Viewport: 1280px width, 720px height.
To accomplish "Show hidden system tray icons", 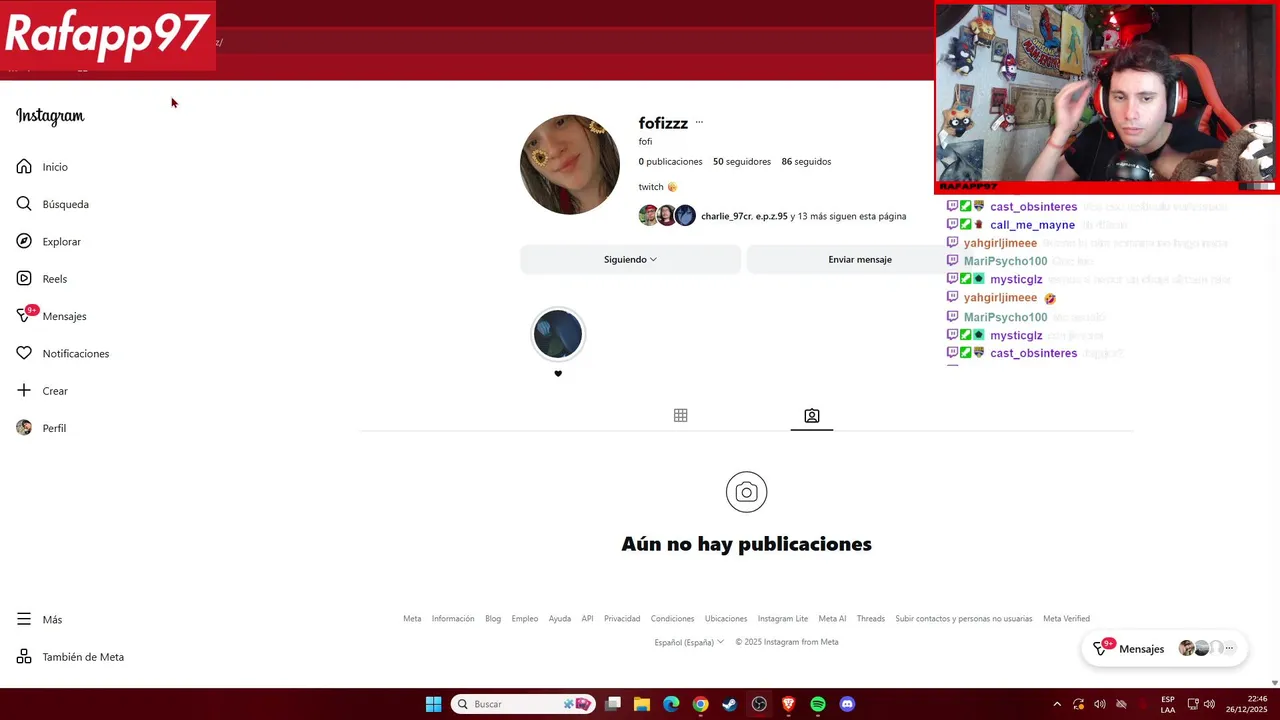I will pos(1057,704).
